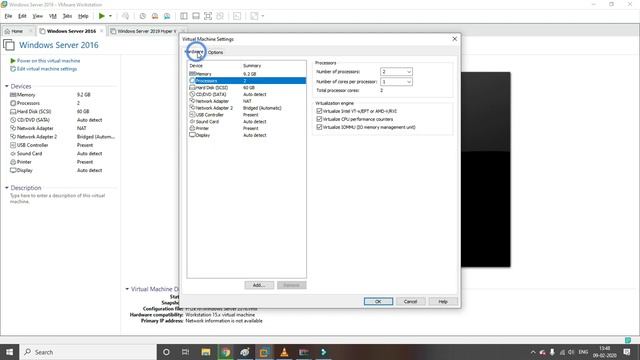Collapse the Virtual Machine Details section
Screen dimensions: 640x360
coord(127,289)
